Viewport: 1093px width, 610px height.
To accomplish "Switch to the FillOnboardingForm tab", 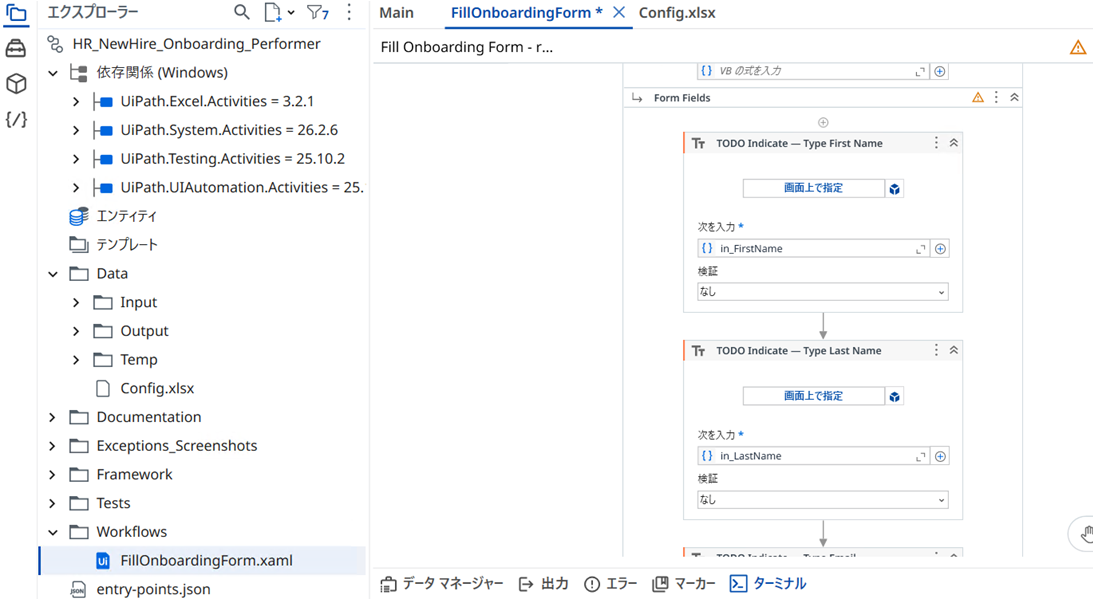I will pyautogui.click(x=526, y=13).
